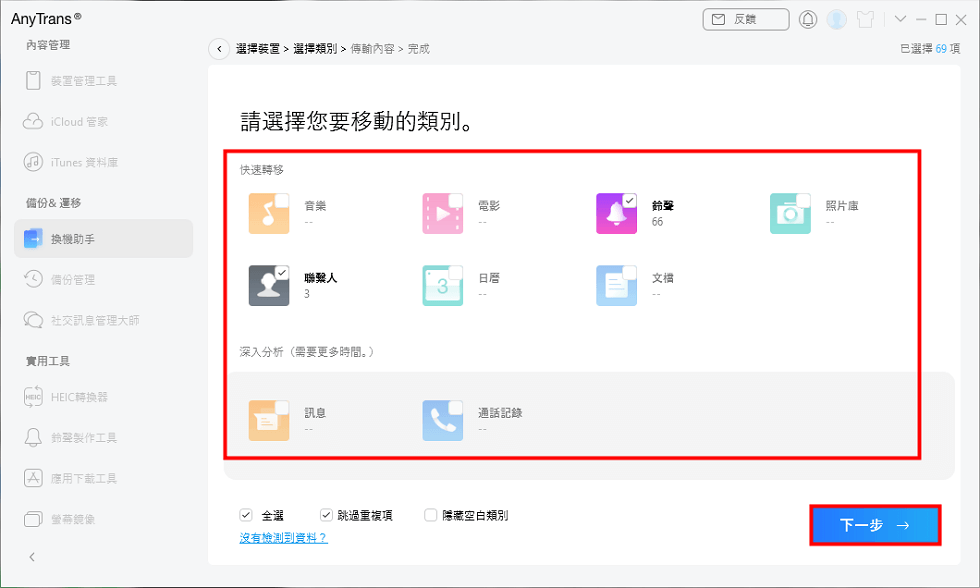Tick the 日曆 category checkbox
Image resolution: width=980 pixels, height=588 pixels.
click(x=456, y=272)
